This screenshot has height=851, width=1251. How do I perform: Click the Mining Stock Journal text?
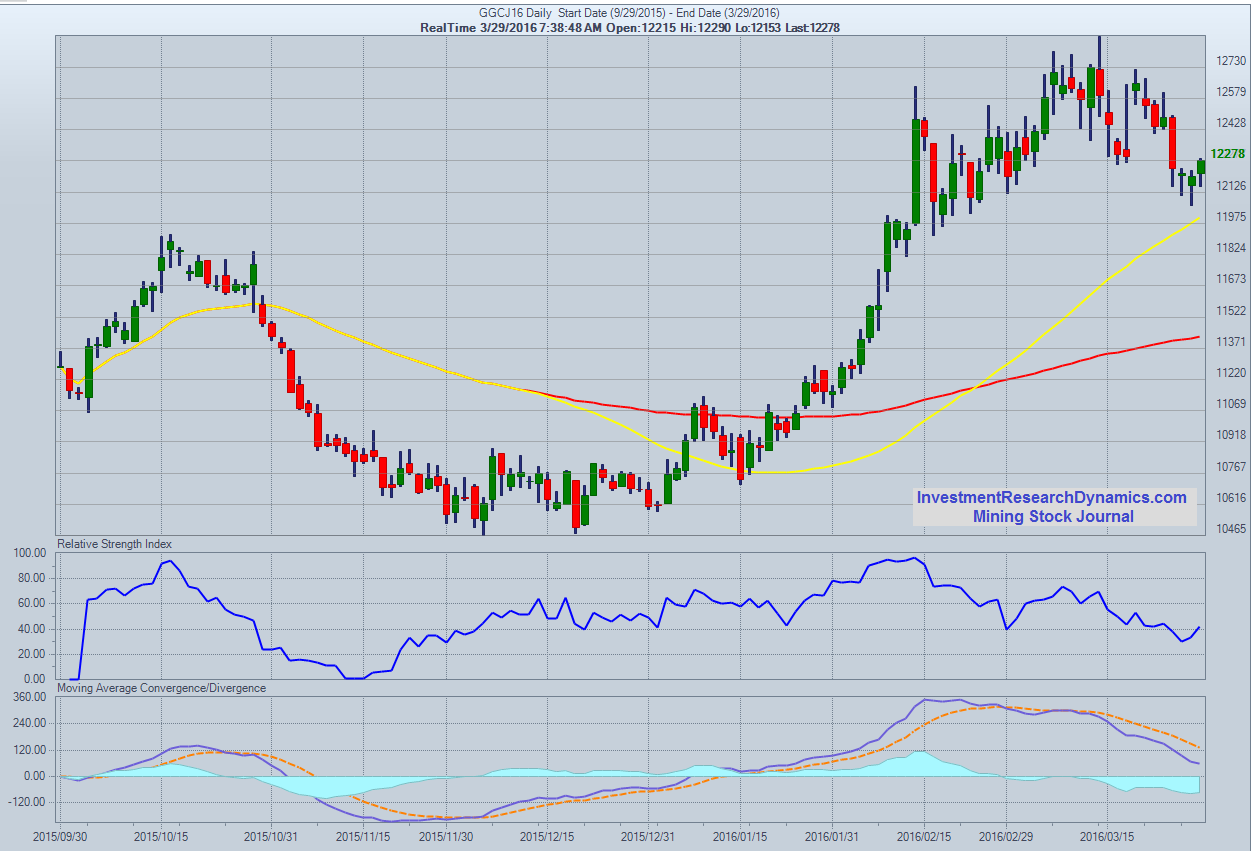point(1053,516)
